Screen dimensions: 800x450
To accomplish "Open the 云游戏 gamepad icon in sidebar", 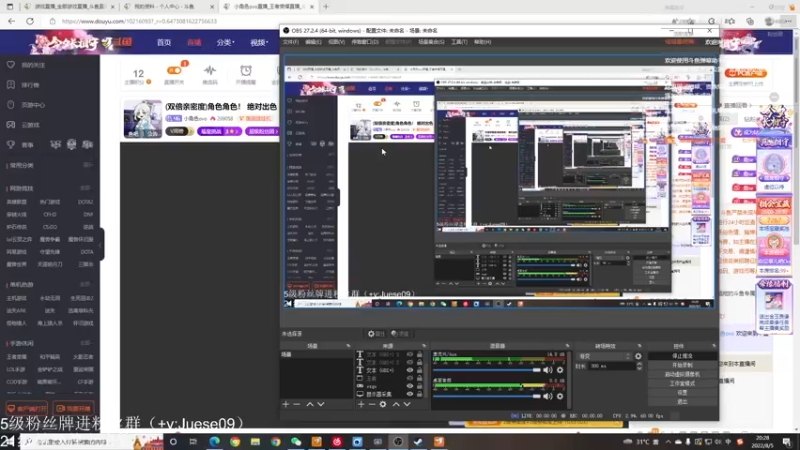I will pos(11,124).
